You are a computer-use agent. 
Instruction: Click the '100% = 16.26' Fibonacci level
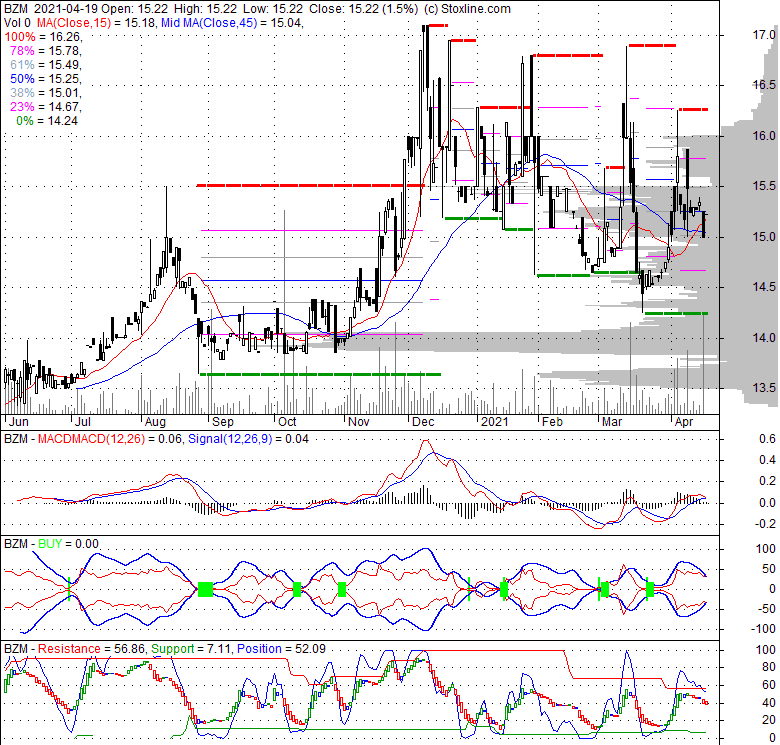(42, 37)
